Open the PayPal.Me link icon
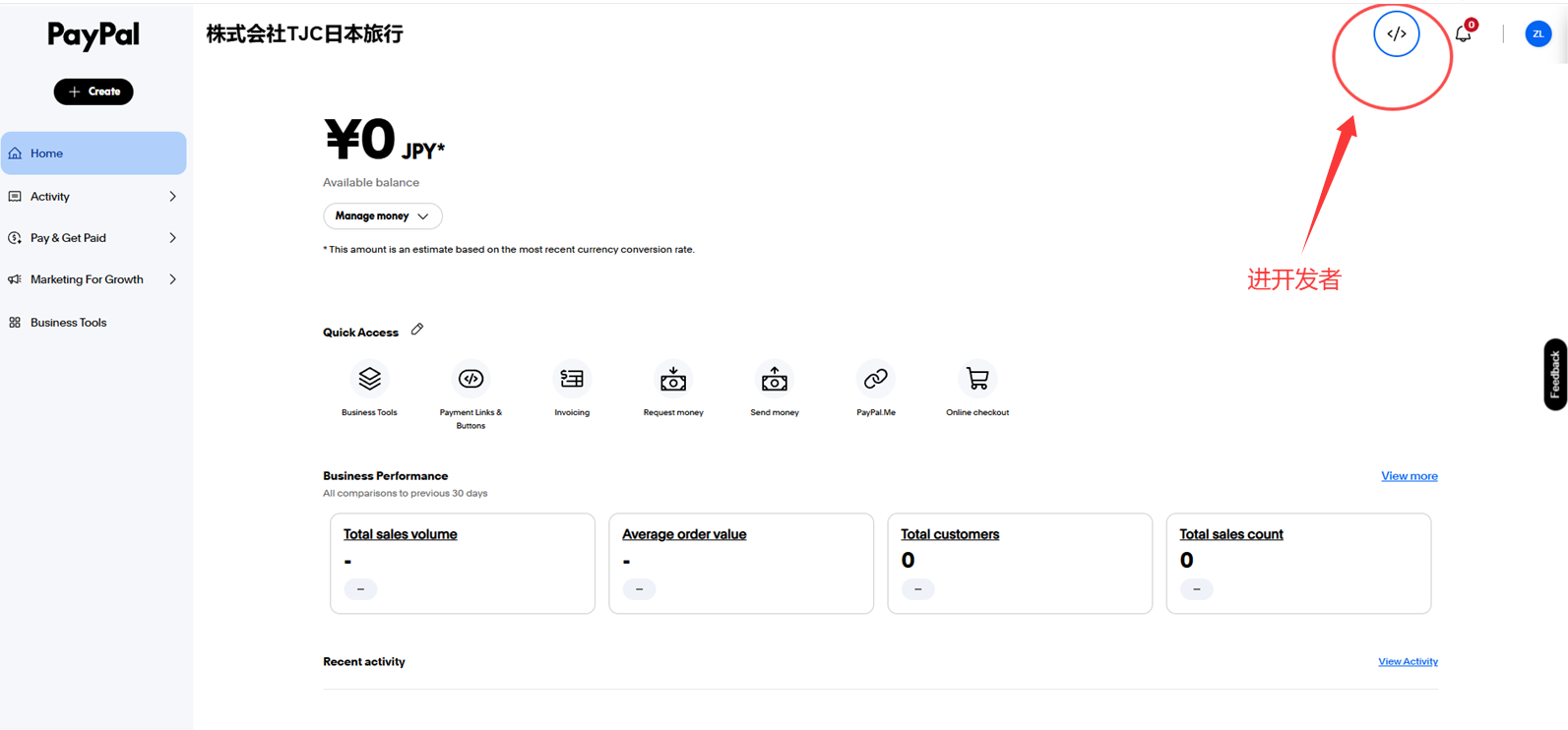The width and height of the screenshot is (1568, 730). (876, 379)
